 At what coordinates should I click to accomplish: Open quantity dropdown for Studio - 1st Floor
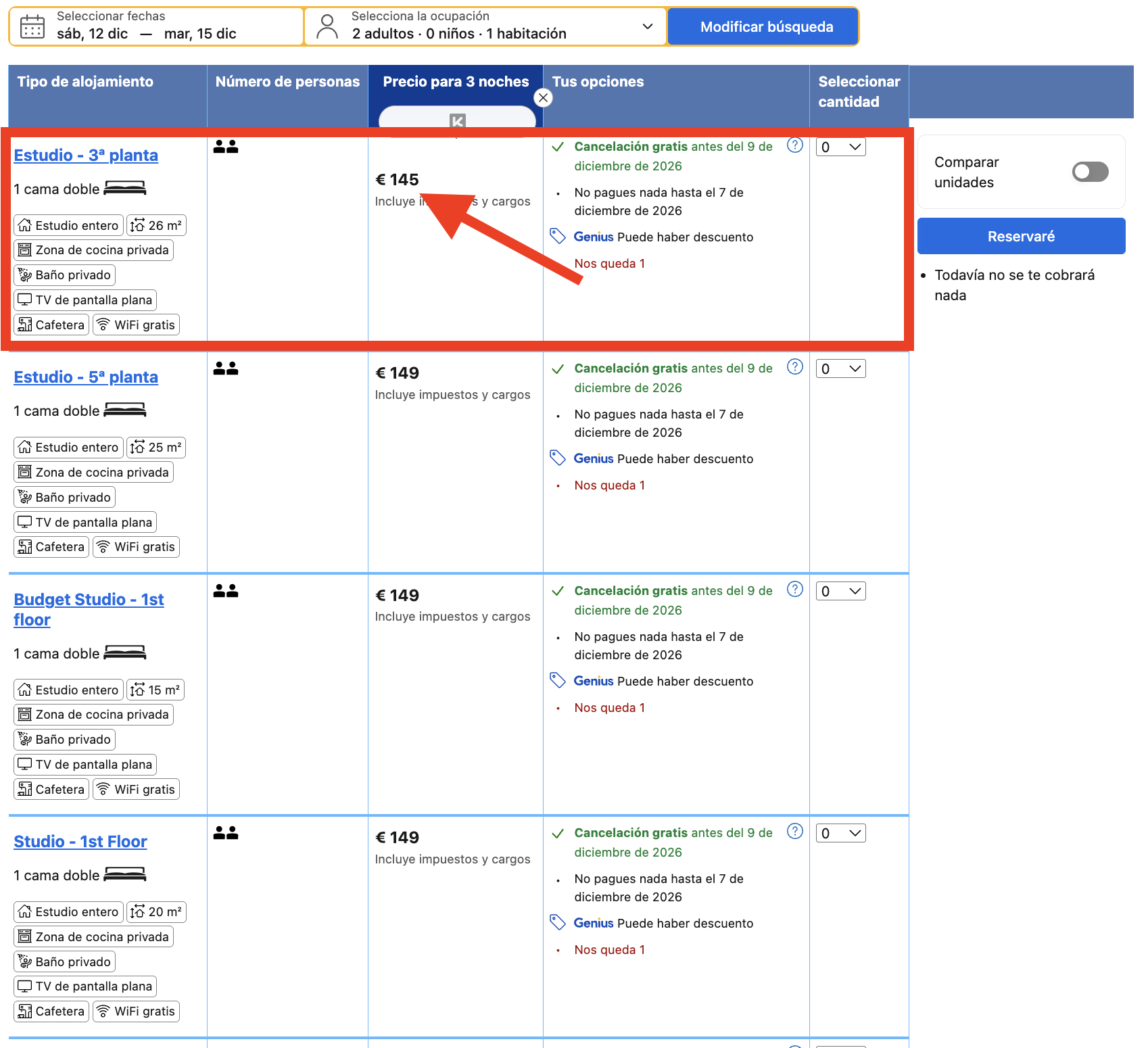840,833
